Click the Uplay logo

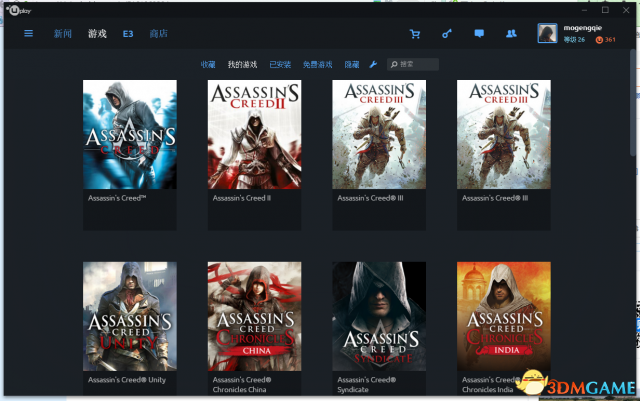point(19,10)
